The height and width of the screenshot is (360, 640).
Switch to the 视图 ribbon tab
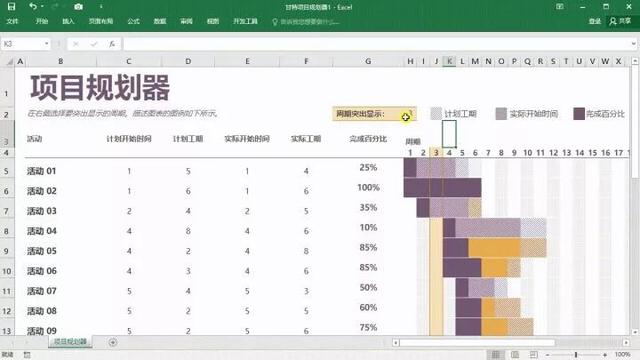coord(213,21)
